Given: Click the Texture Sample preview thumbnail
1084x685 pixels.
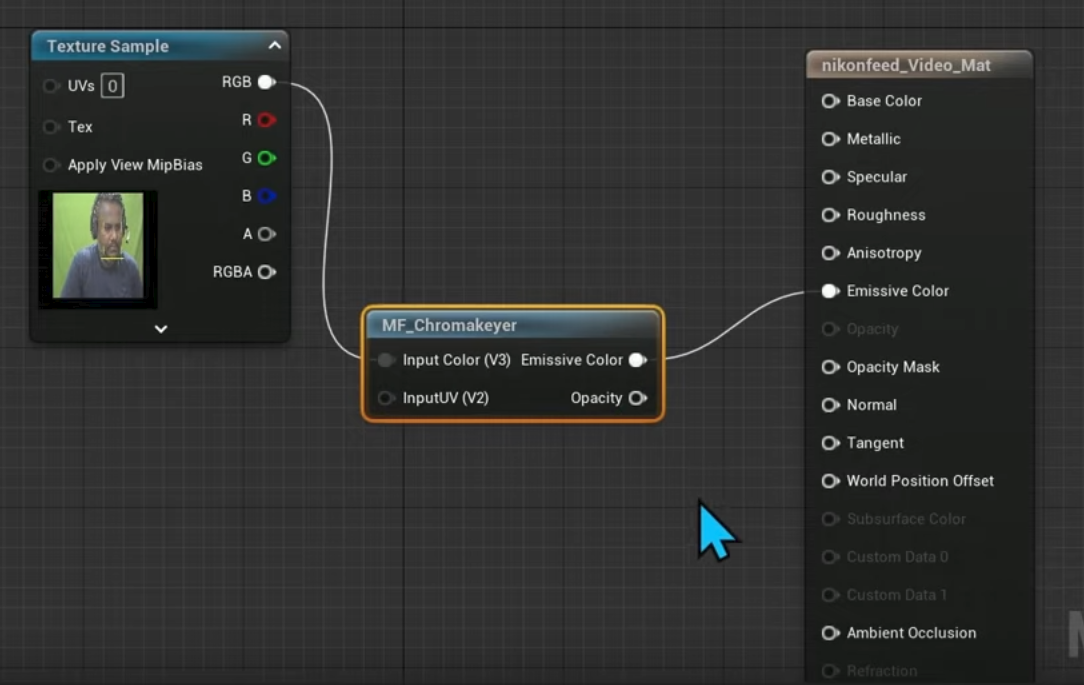Looking at the screenshot, I should point(98,247).
